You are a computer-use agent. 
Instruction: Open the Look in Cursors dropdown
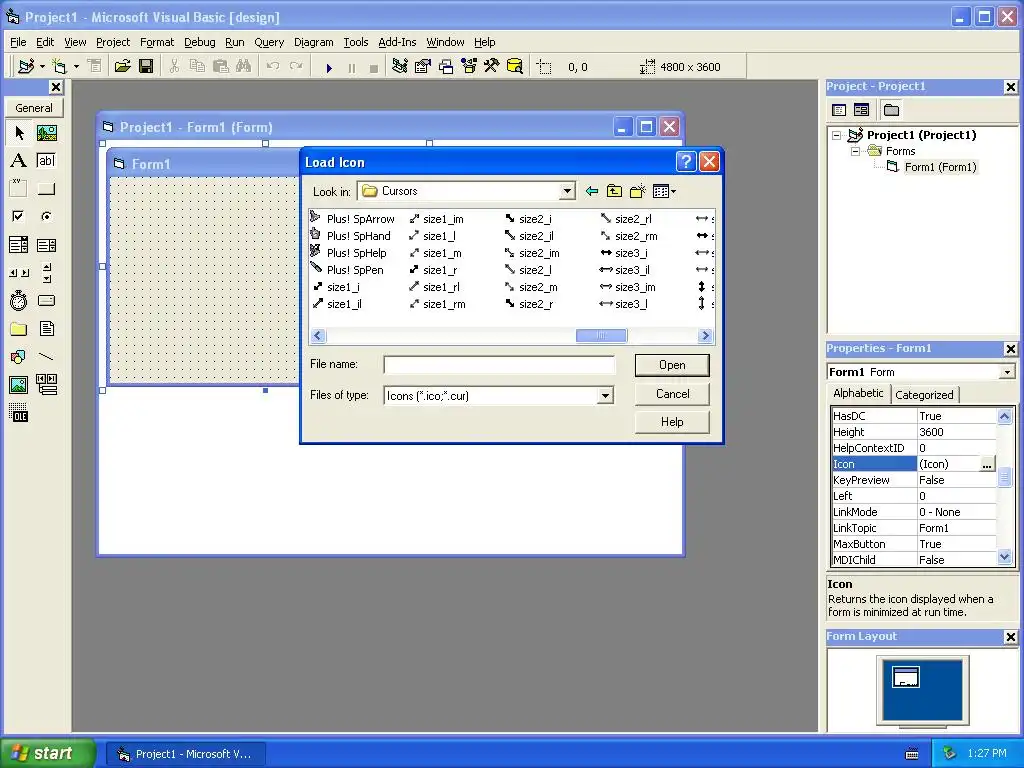click(x=567, y=191)
